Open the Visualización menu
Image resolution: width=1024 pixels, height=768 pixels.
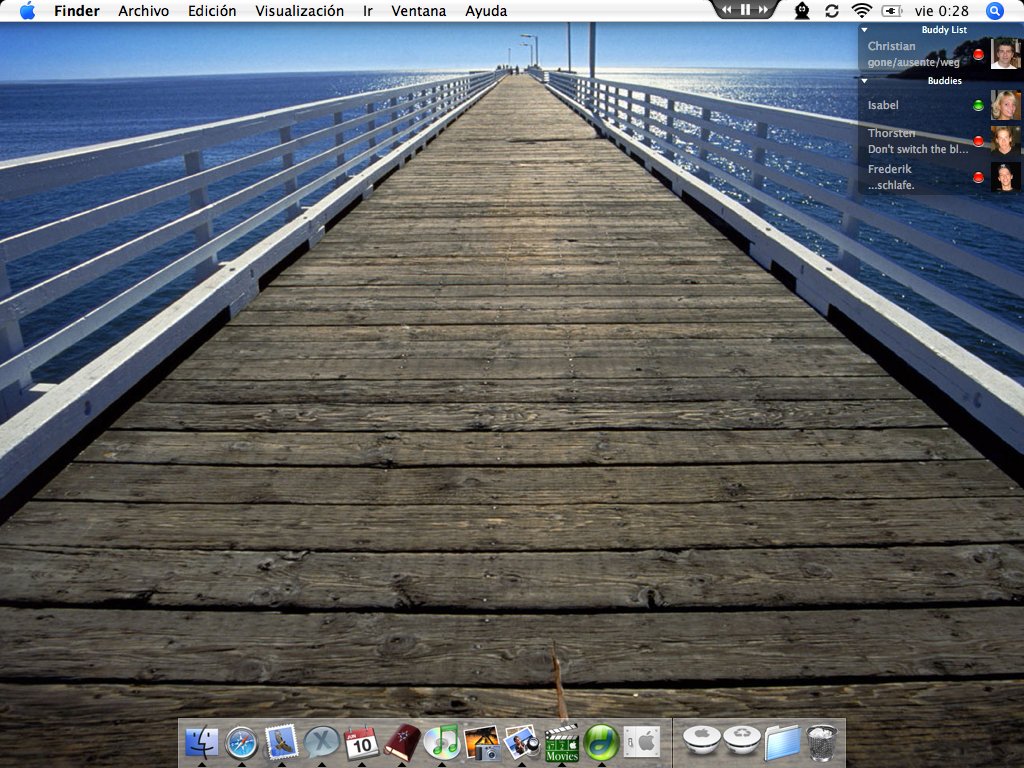click(300, 10)
